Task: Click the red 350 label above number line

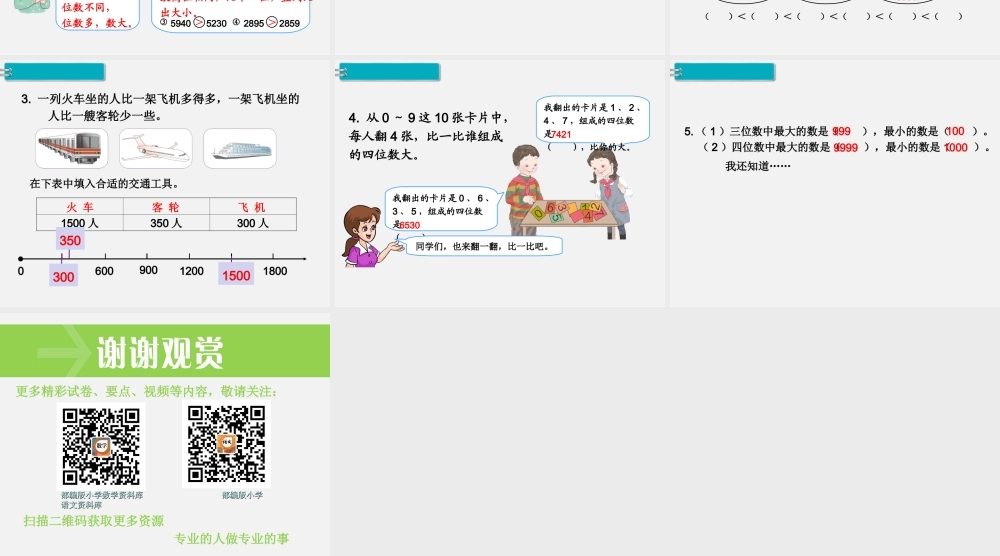Action: coord(70,240)
